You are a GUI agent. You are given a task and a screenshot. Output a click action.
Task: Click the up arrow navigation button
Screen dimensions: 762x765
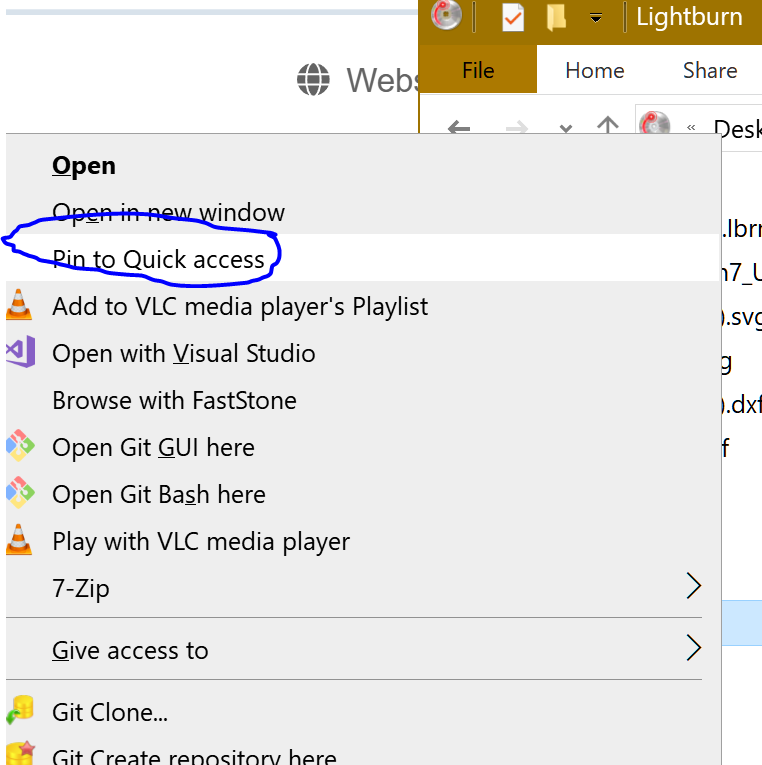[x=607, y=127]
